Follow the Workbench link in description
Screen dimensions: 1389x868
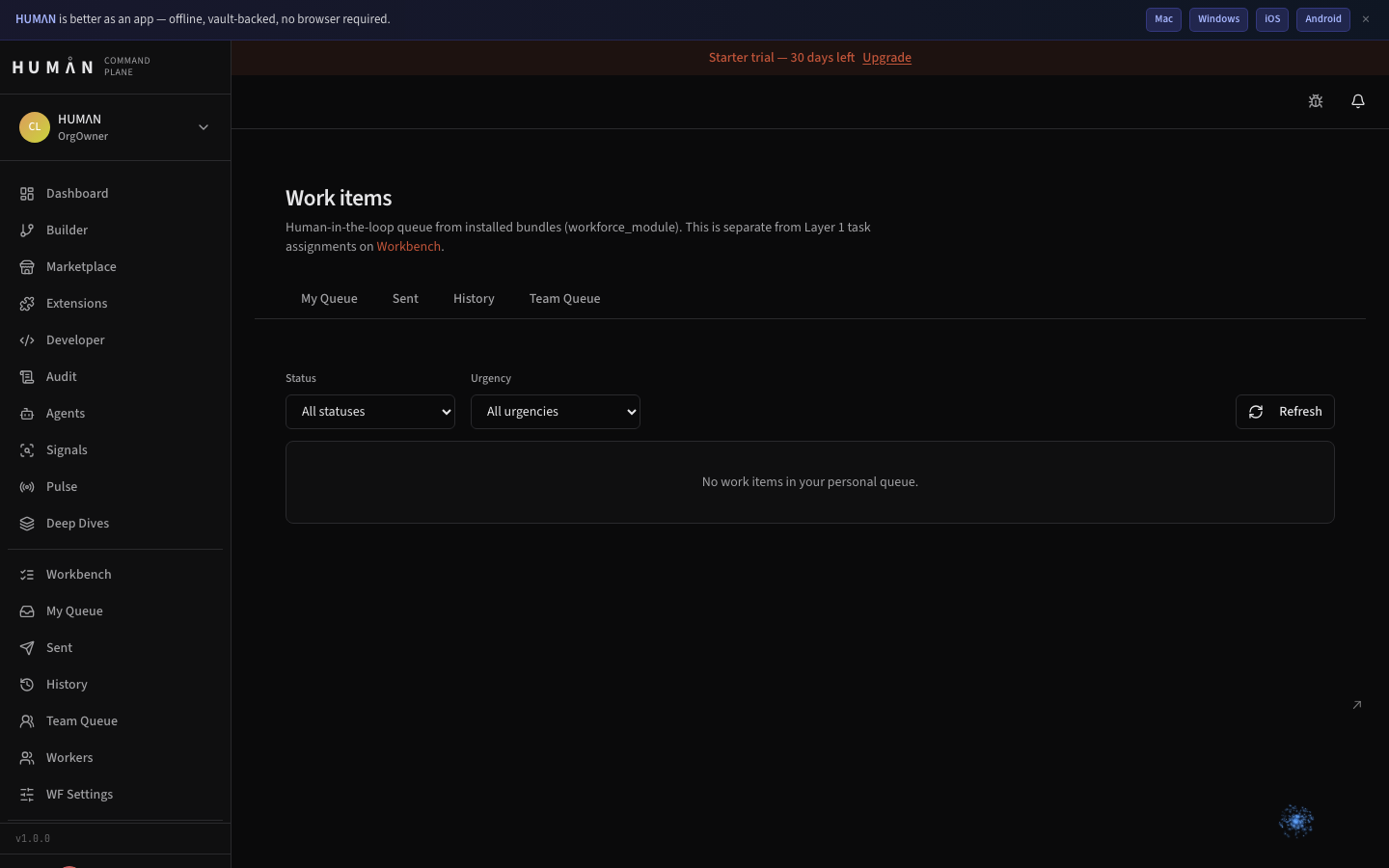409,247
